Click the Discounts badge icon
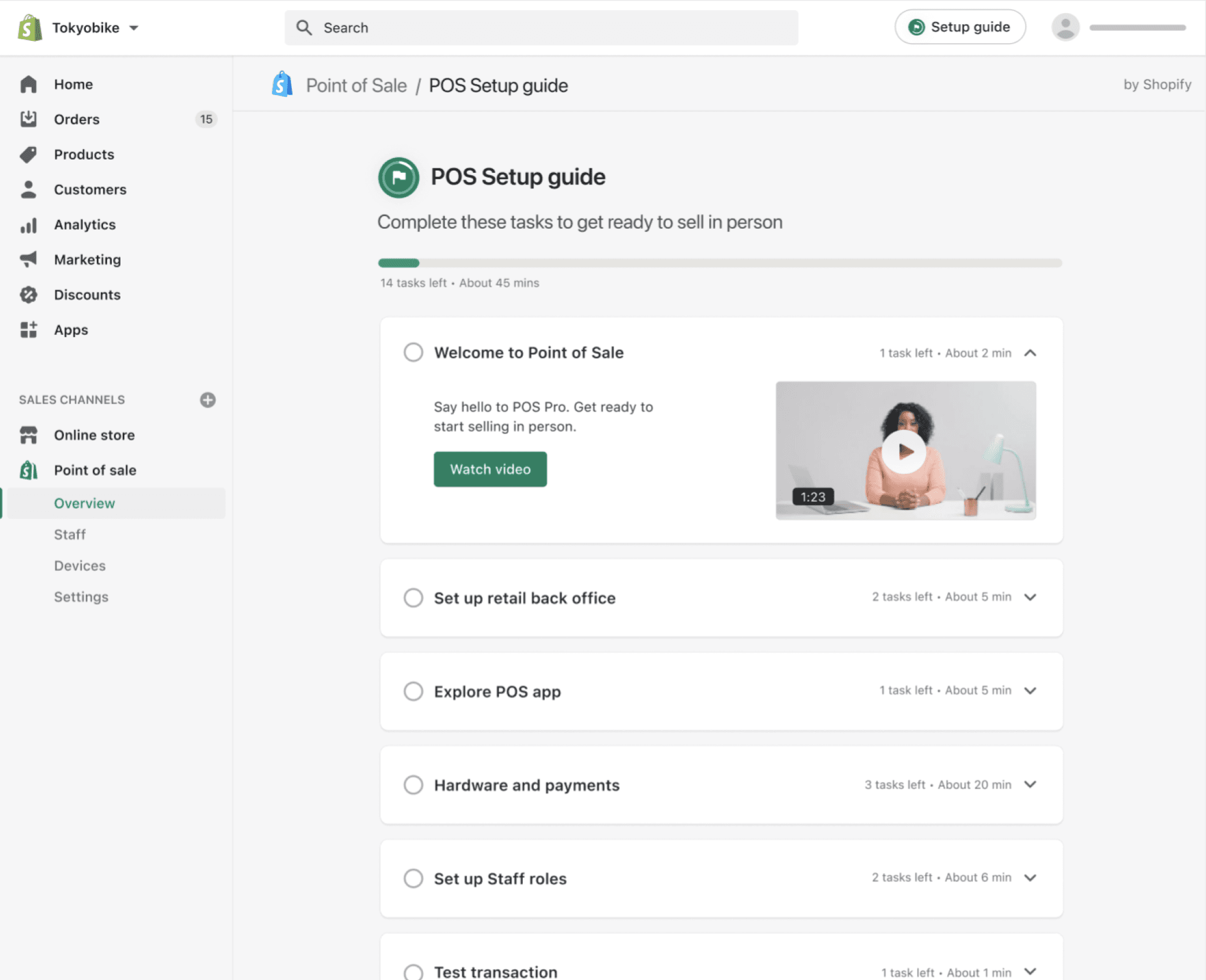1206x980 pixels. [x=28, y=295]
